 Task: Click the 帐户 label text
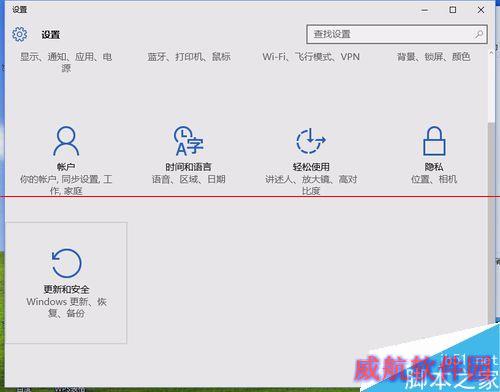pyautogui.click(x=66, y=167)
